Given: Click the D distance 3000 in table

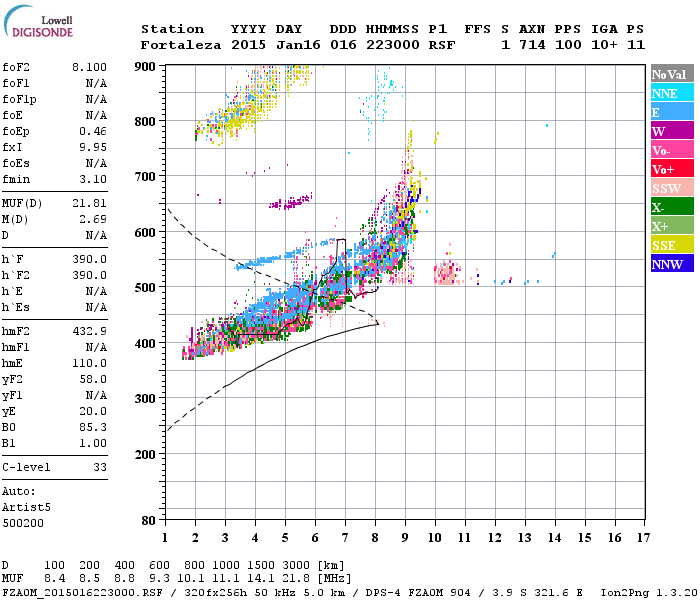Looking at the screenshot, I should click(x=296, y=565).
